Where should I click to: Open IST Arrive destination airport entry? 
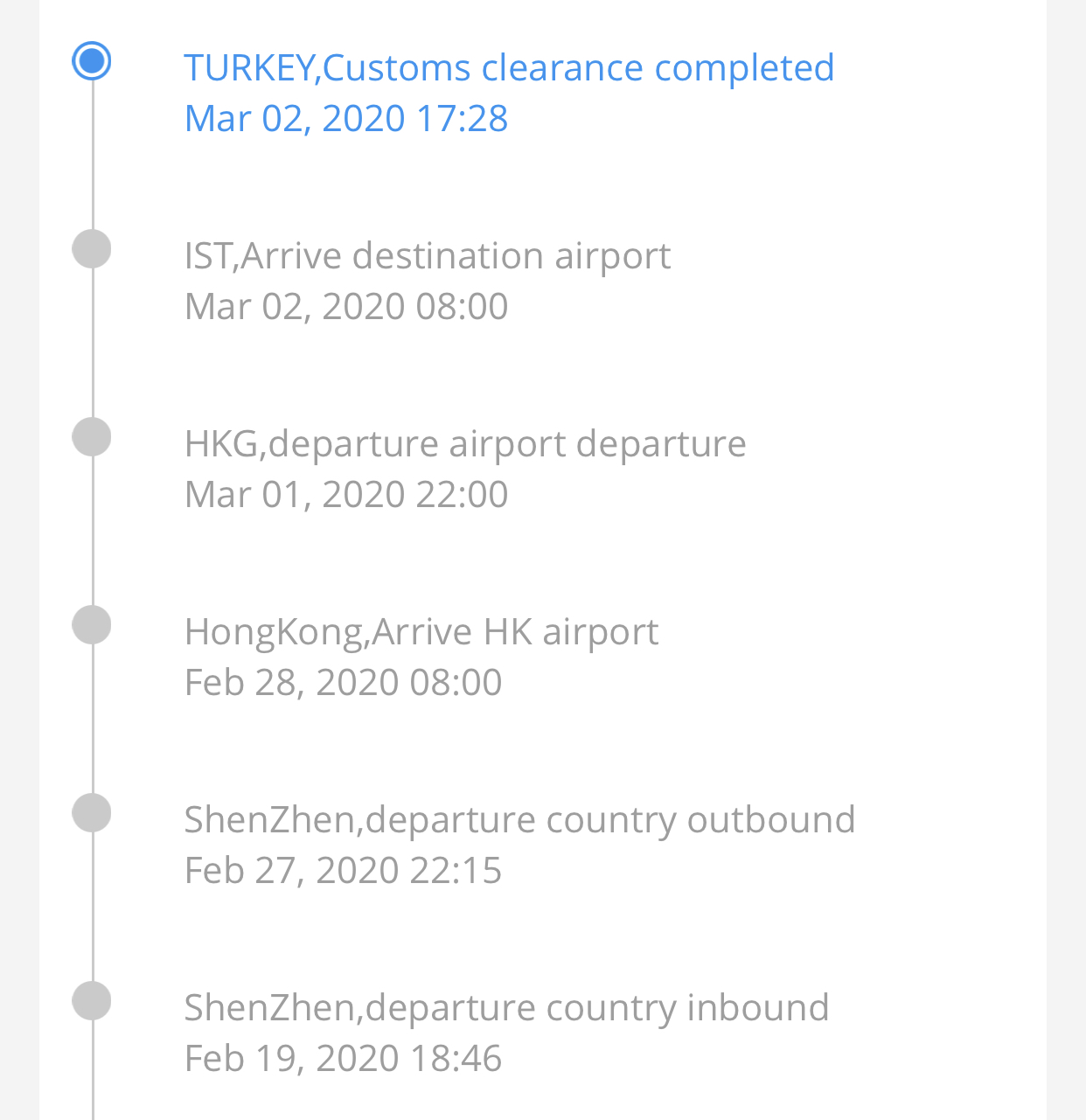click(428, 256)
